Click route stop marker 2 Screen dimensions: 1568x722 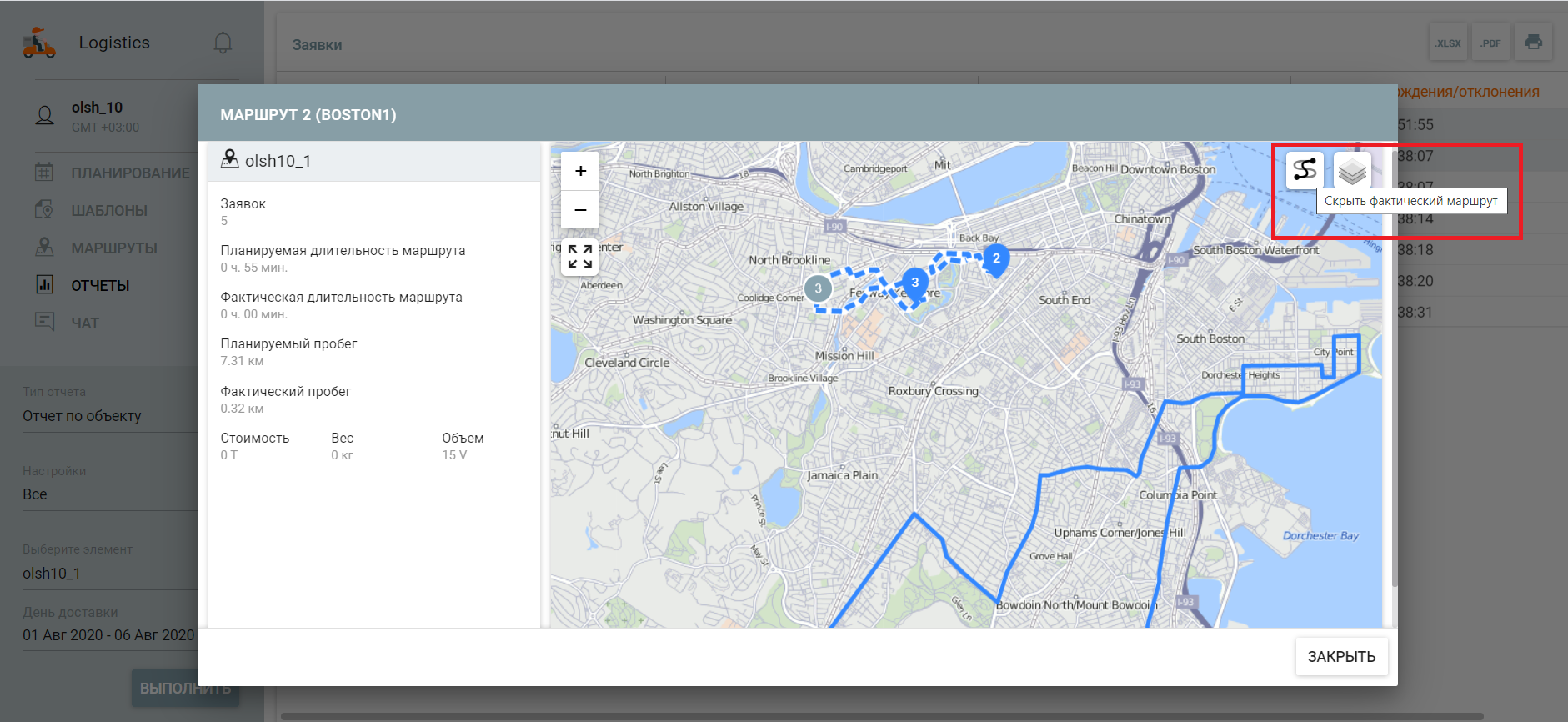pos(996,259)
